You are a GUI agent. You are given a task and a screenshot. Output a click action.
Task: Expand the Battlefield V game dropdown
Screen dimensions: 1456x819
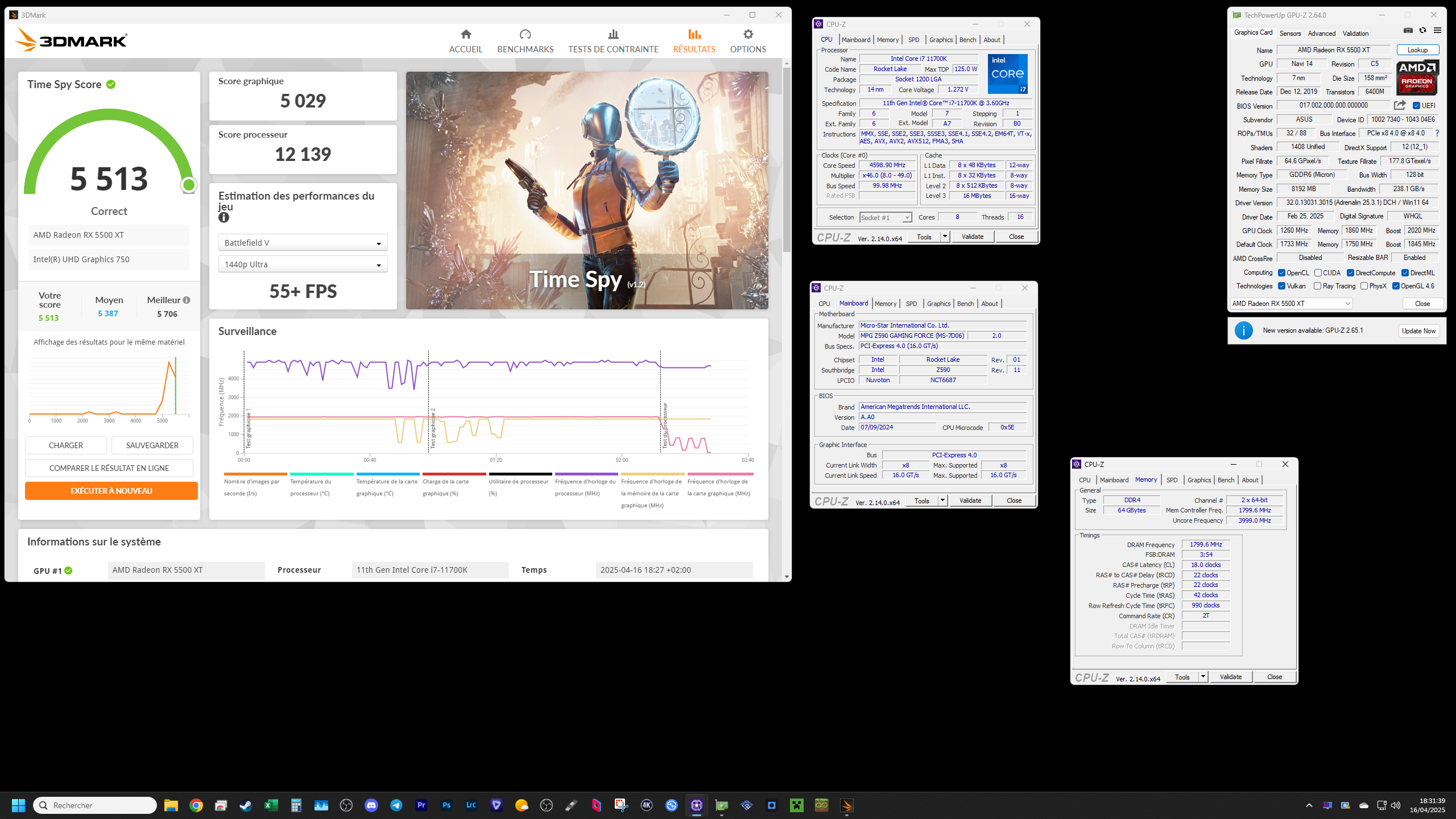click(303, 243)
